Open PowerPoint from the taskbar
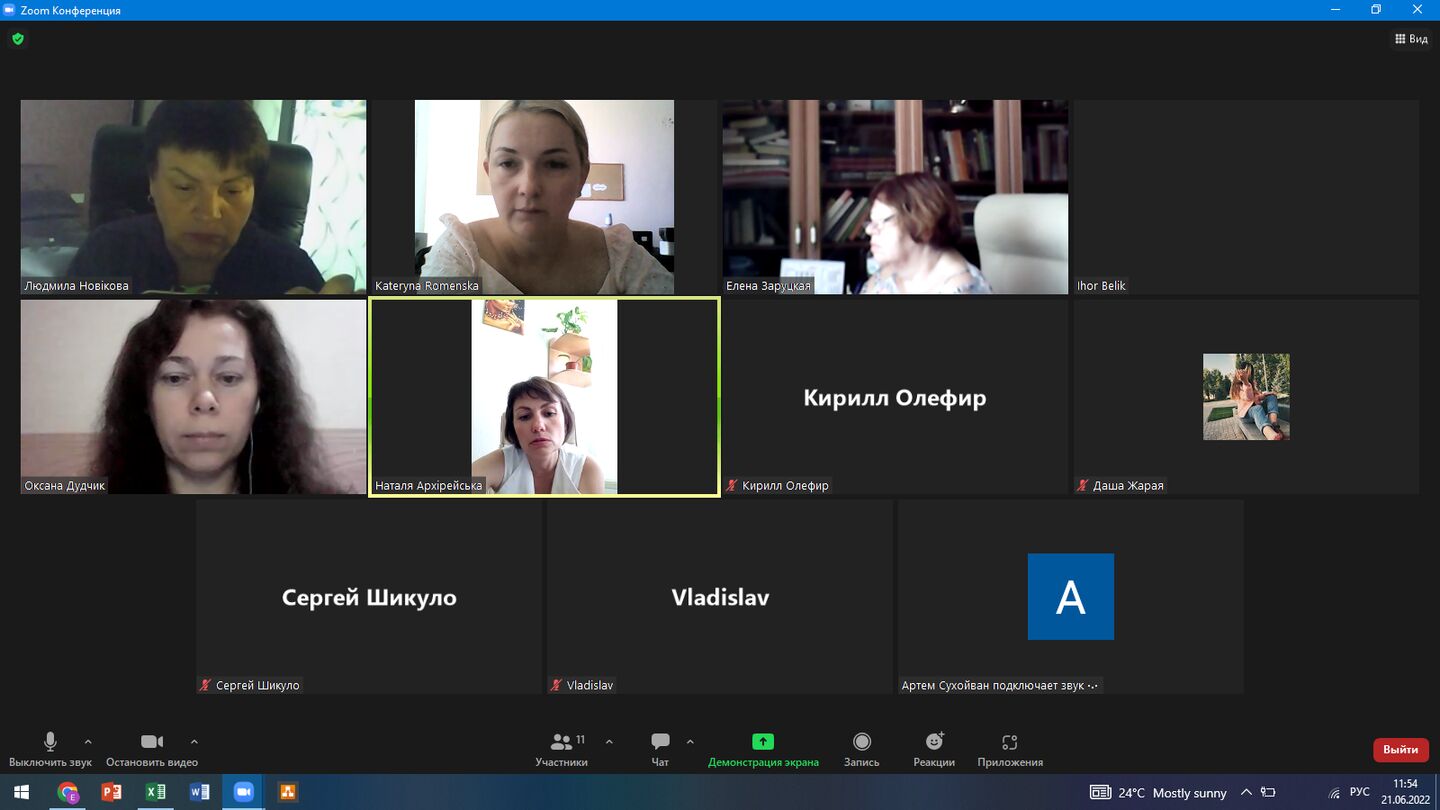This screenshot has height=810, width=1440. tap(111, 792)
